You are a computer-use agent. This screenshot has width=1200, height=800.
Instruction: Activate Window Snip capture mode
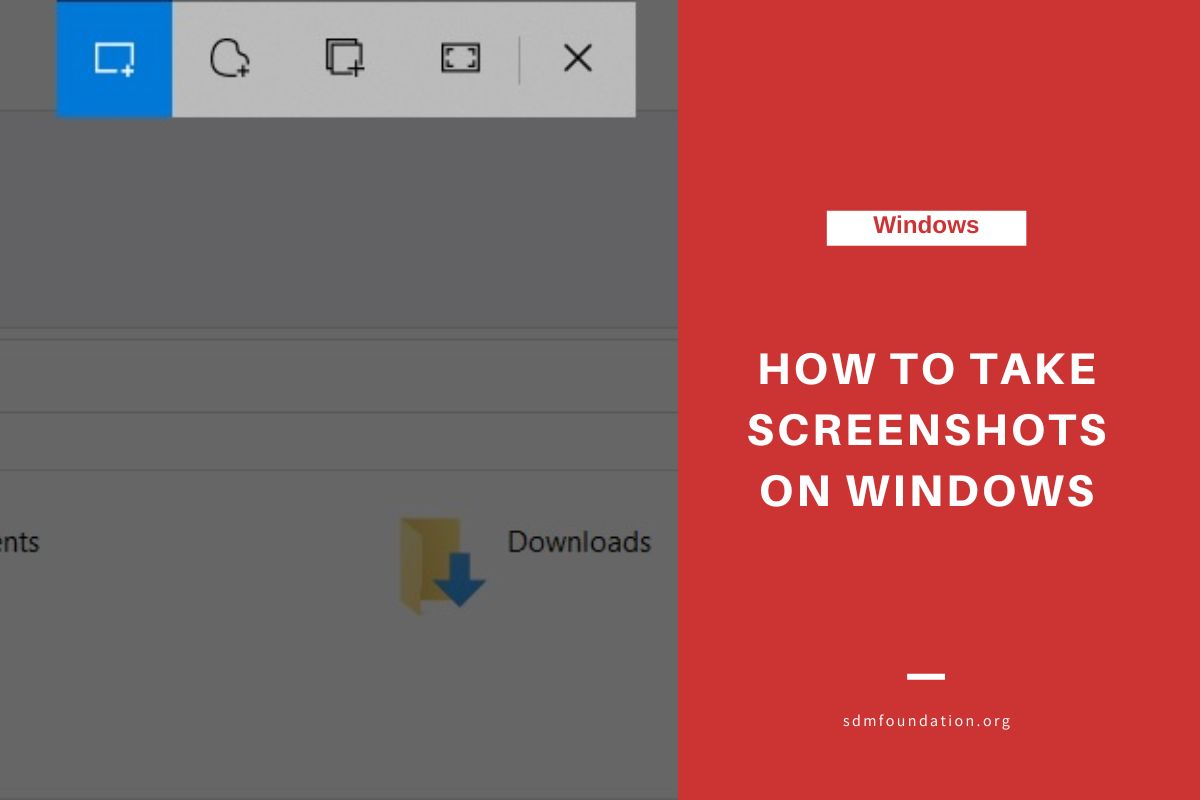345,58
